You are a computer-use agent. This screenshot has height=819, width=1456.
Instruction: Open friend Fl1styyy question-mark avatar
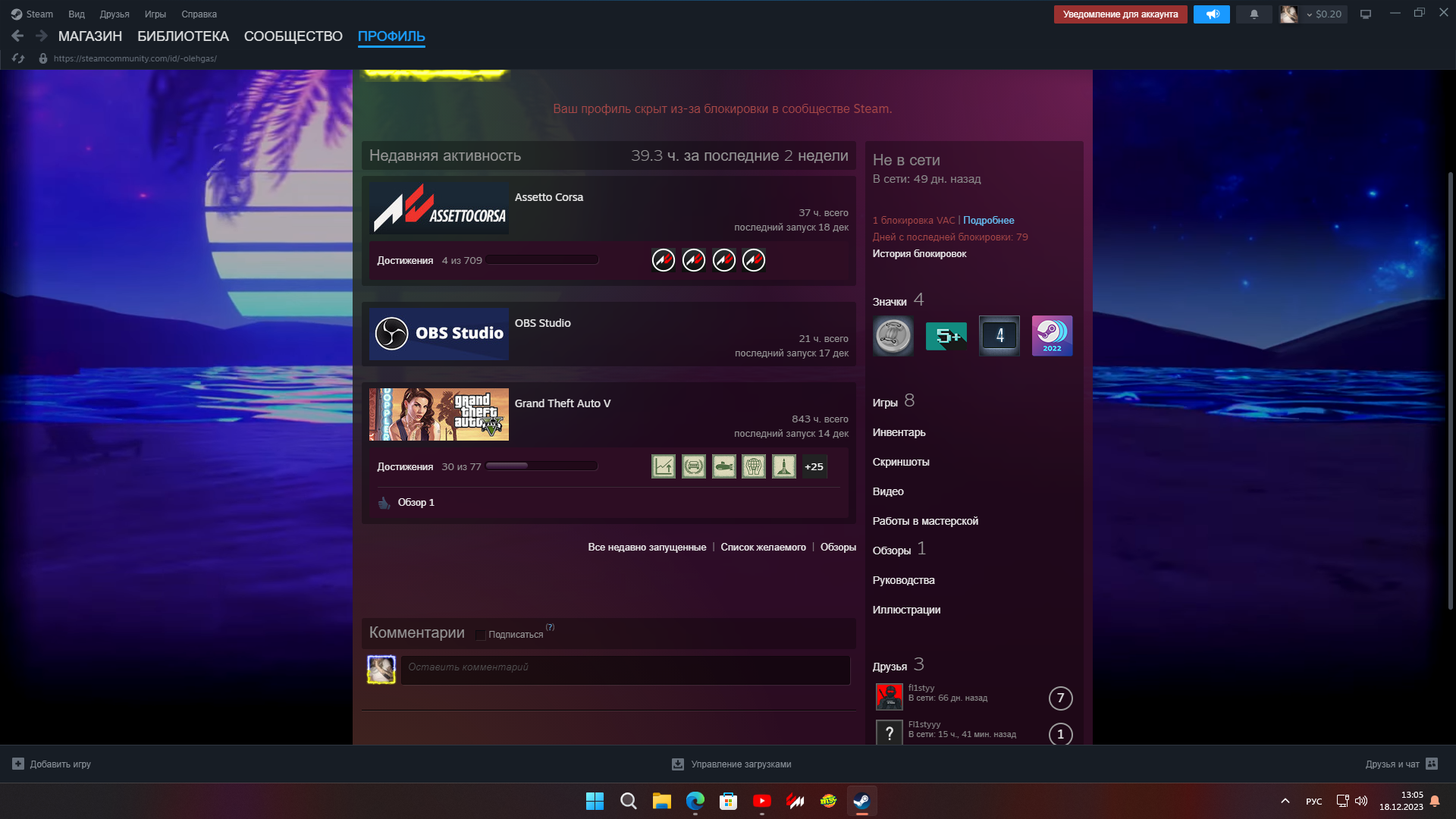coord(890,733)
